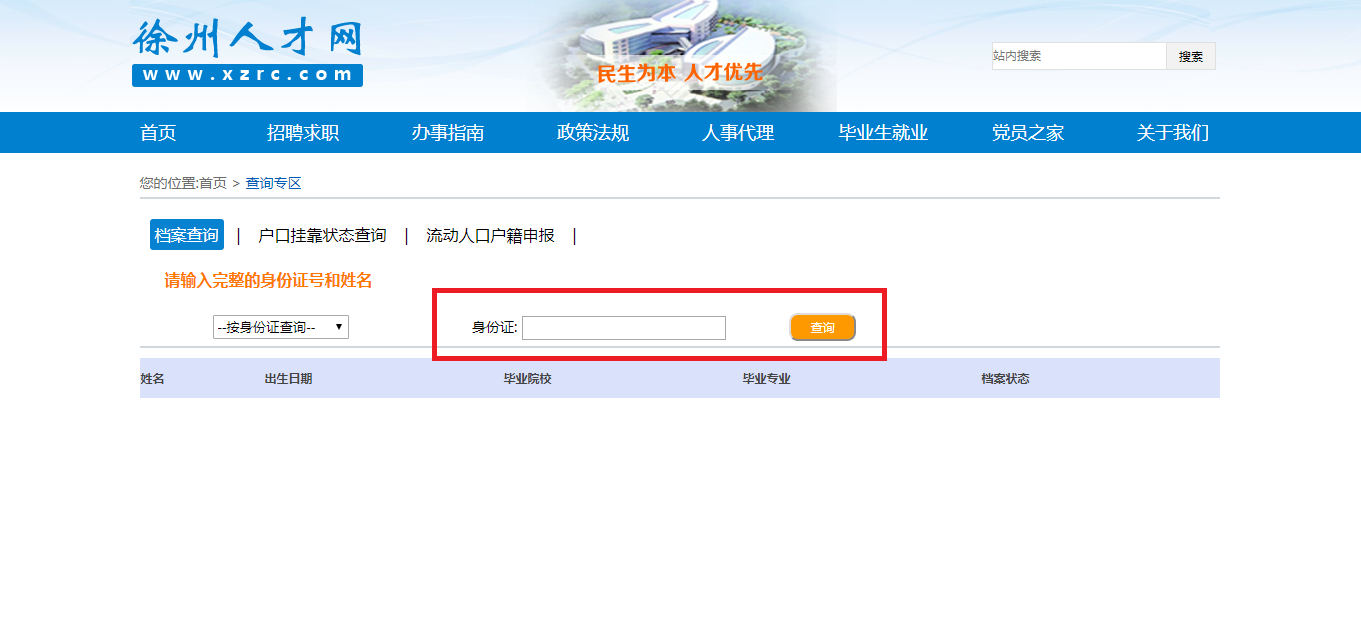The height and width of the screenshot is (638, 1361).
Task: Open the 党员之家 menu
Action: tap(1028, 133)
